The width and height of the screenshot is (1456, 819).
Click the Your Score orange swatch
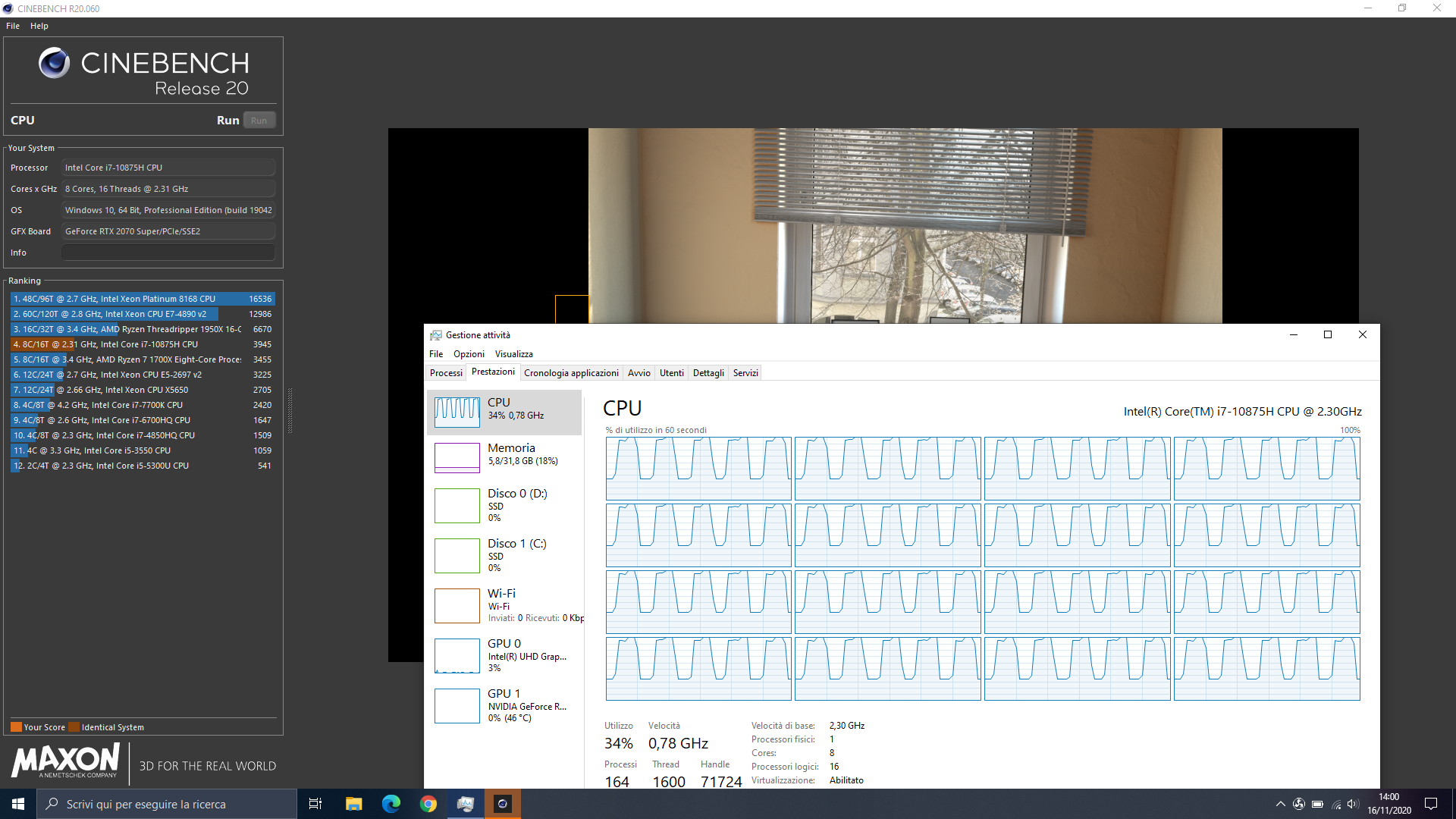pyautogui.click(x=16, y=727)
